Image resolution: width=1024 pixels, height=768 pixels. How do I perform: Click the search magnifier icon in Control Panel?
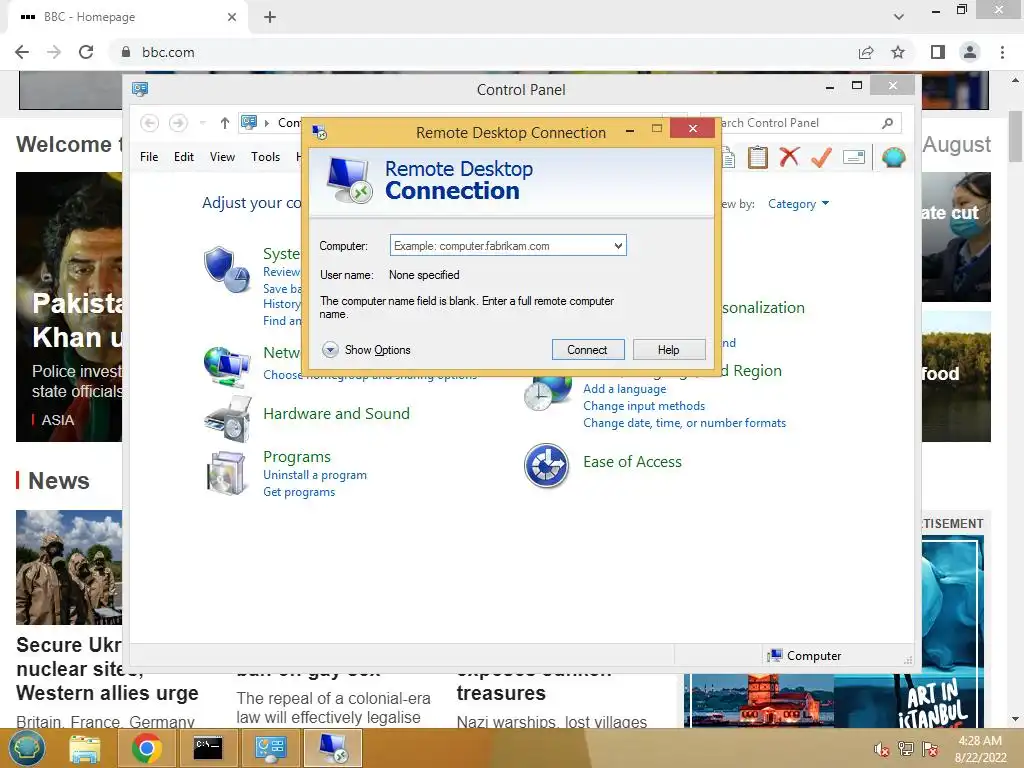888,123
